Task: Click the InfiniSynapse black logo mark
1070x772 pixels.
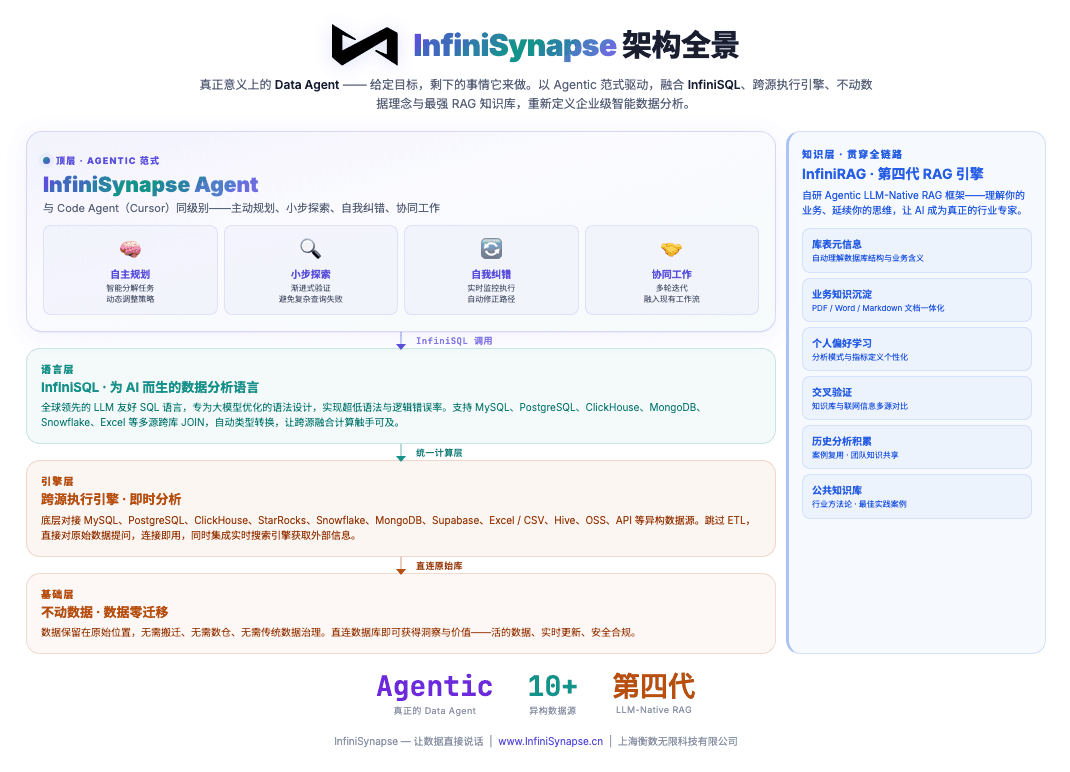Action: [365, 45]
